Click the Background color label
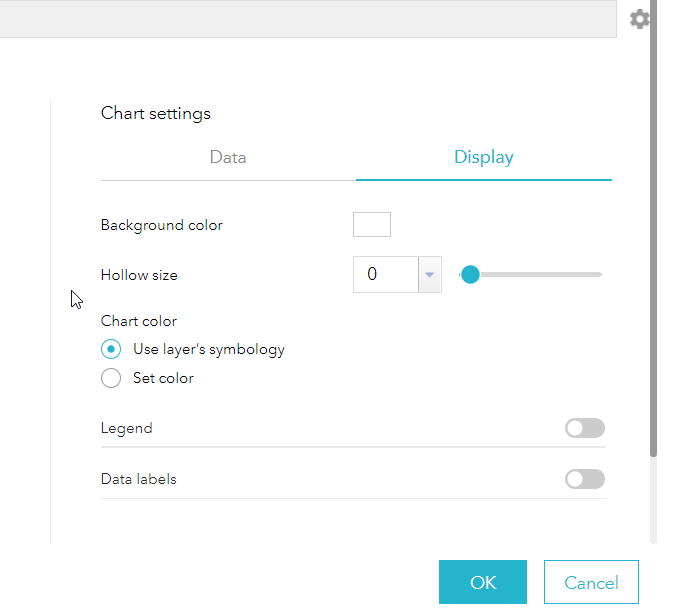Screen dimensions: 678x613 point(162,225)
